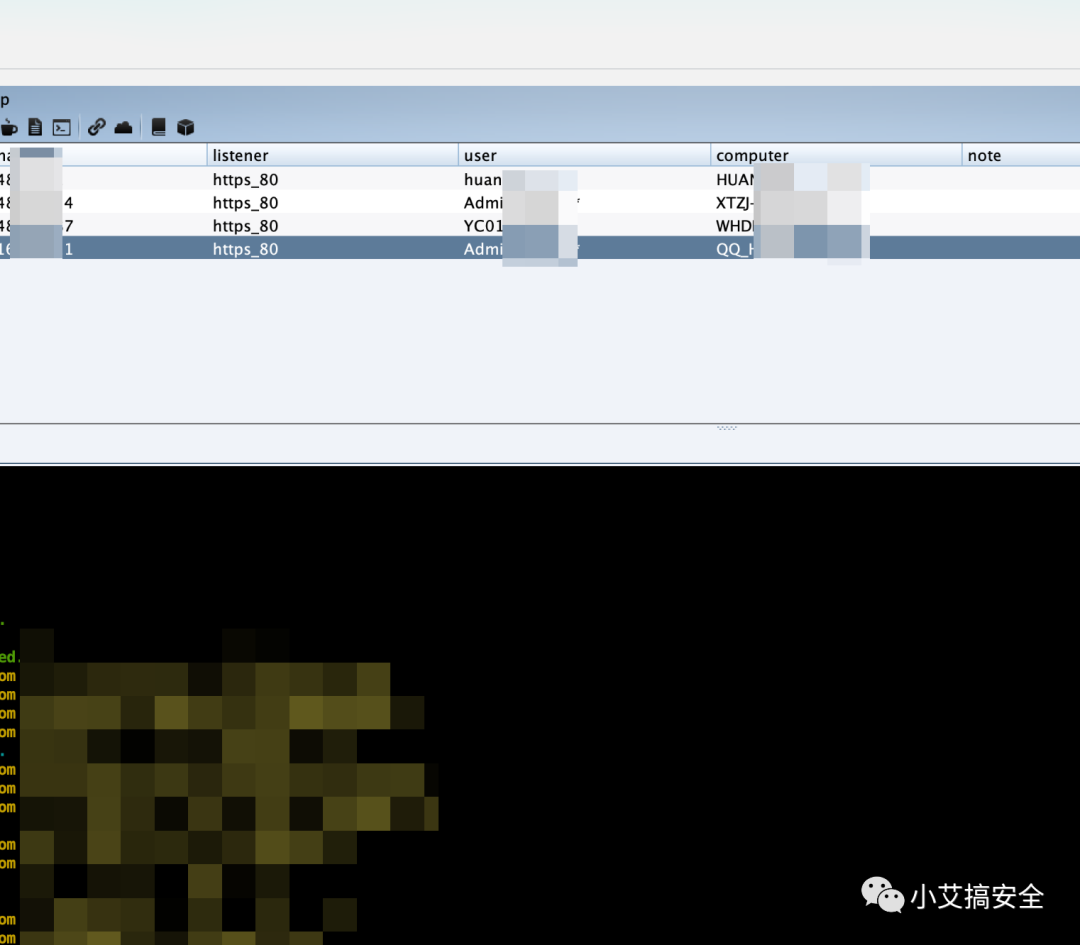Select the https_80 cell in the YC01 row
The height and width of the screenshot is (945, 1080).
(333, 226)
